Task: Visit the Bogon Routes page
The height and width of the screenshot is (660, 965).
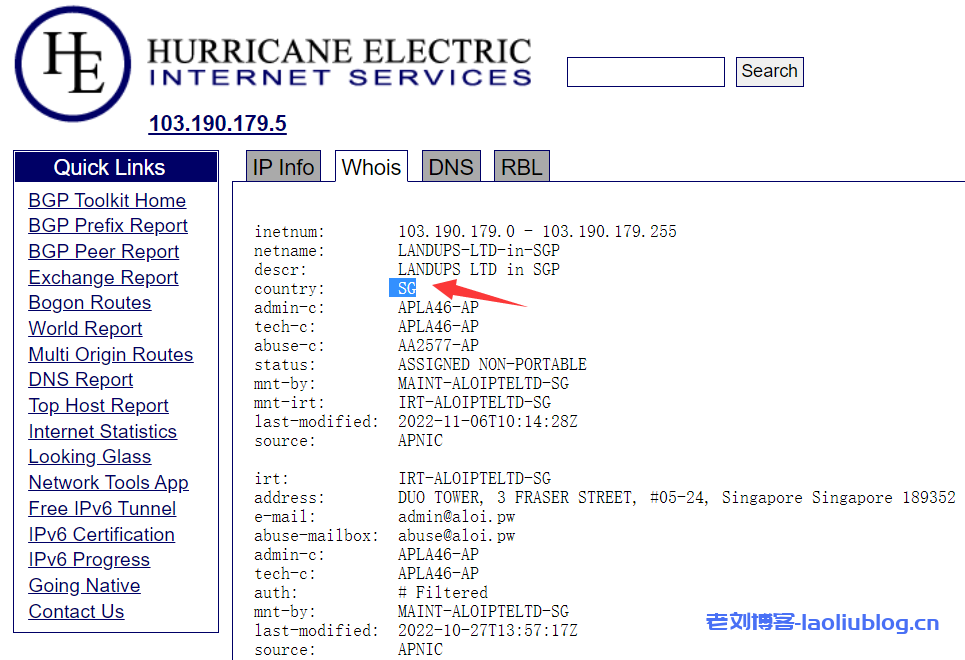Action: (x=90, y=303)
